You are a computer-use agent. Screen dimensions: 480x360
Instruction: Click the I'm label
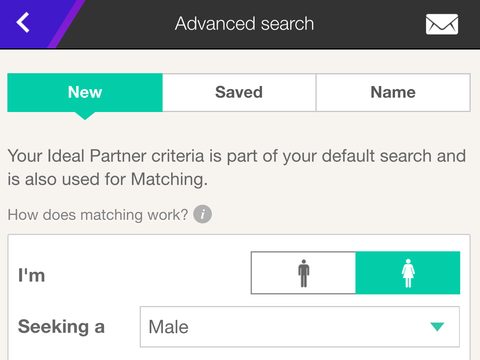(x=31, y=275)
